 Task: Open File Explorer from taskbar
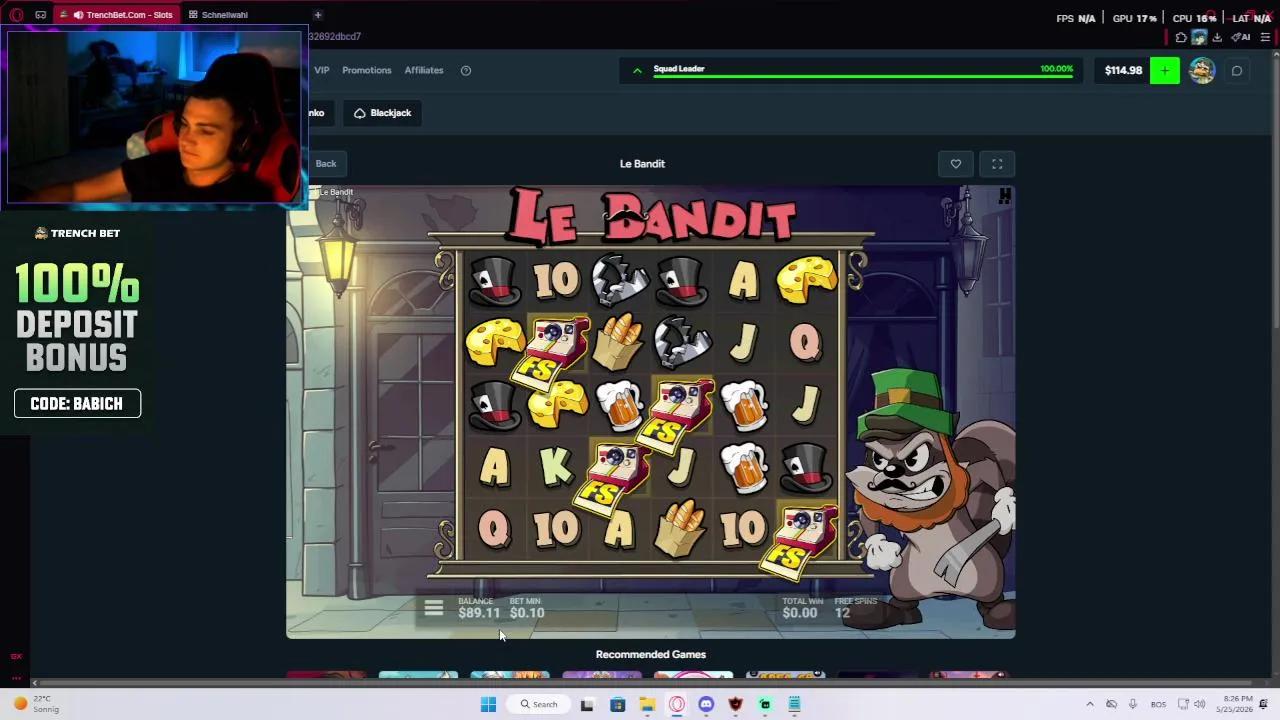pos(647,704)
